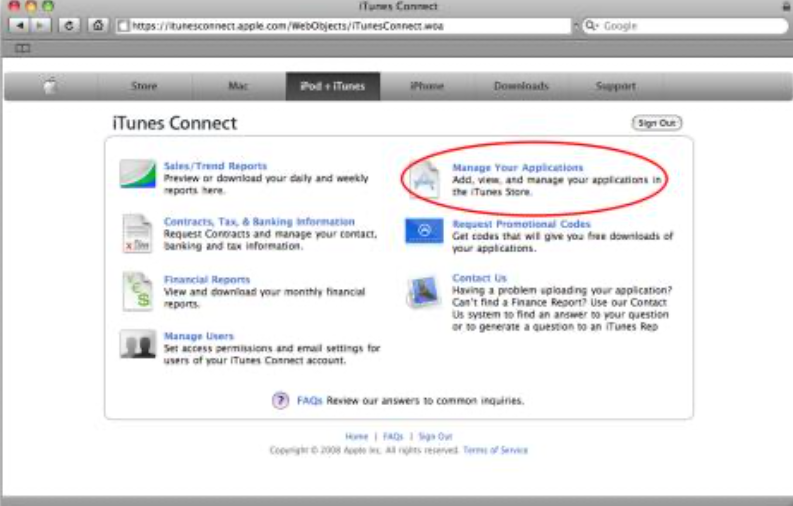Select the Mac tab

238,86
